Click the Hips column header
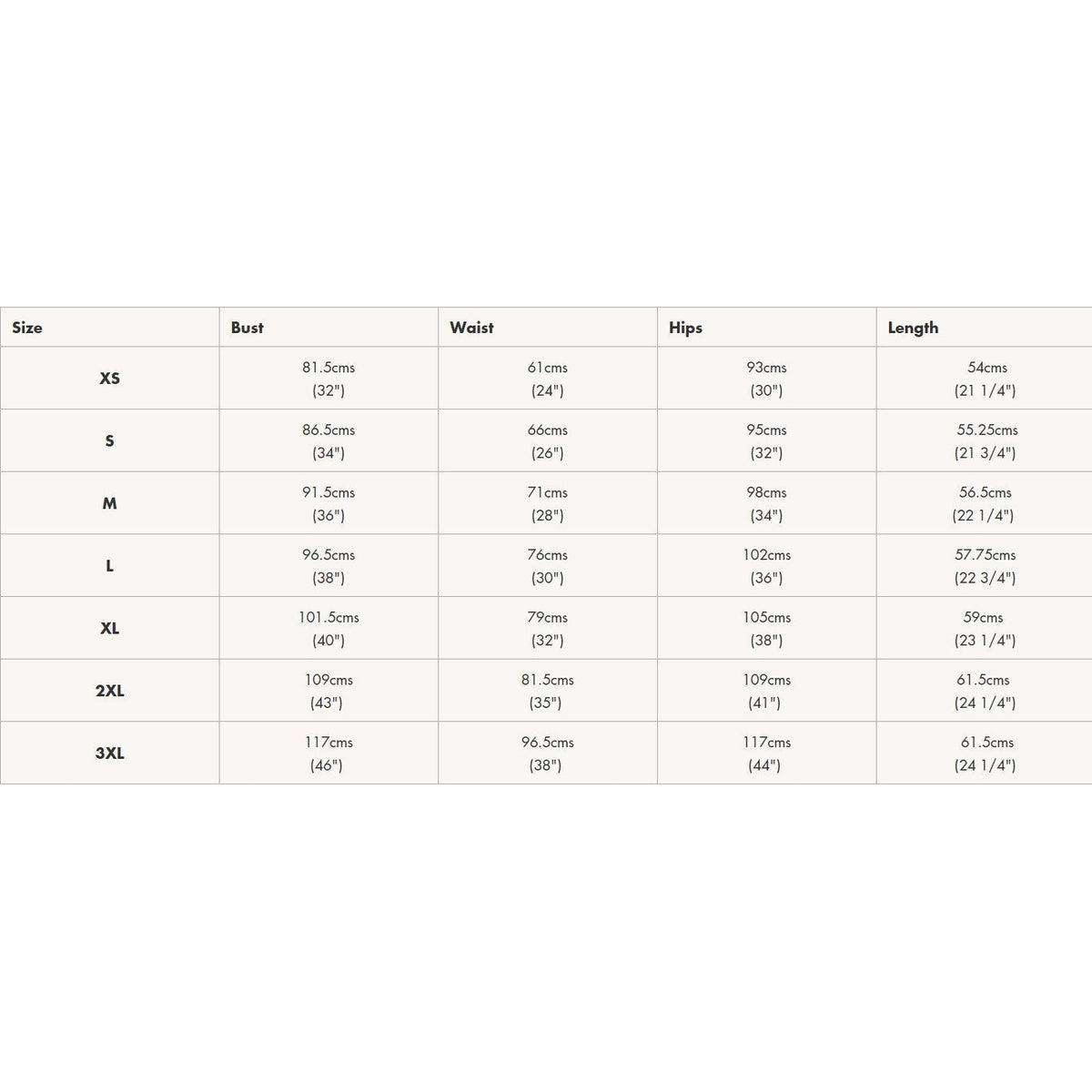Screen dimensions: 1092x1092 pyautogui.click(x=685, y=328)
